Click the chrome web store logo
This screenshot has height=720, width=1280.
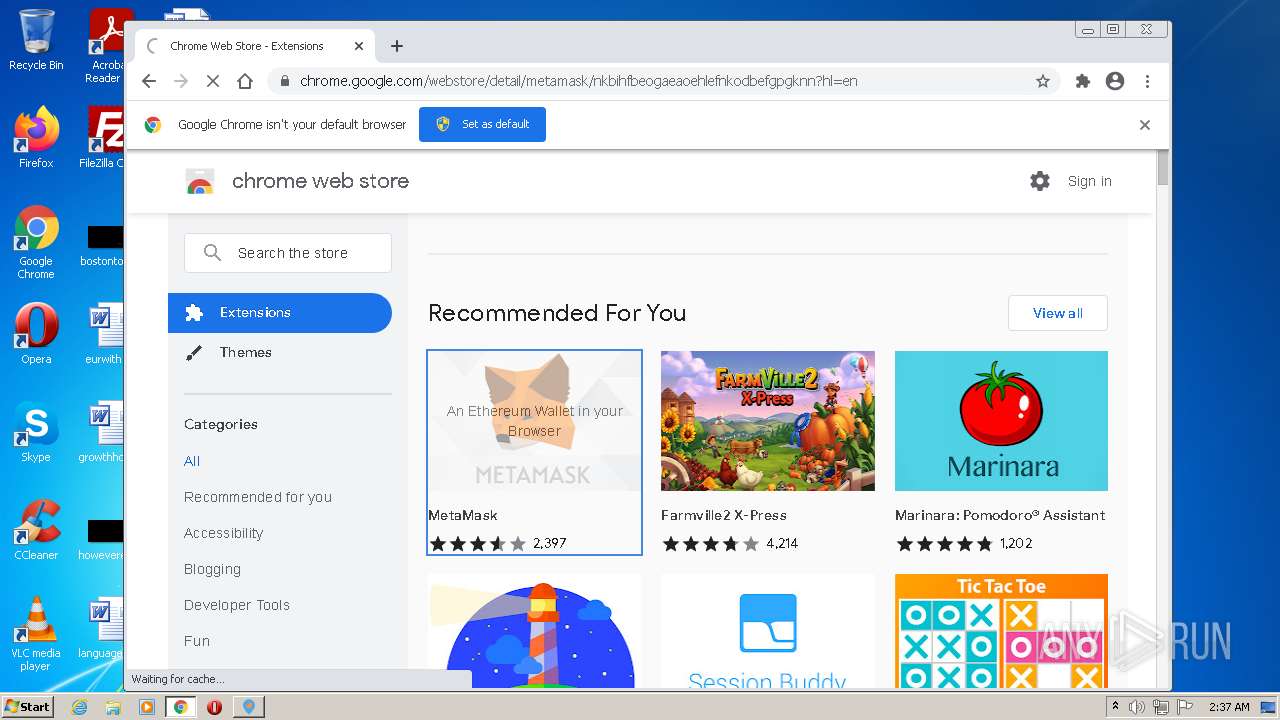[x=297, y=181]
